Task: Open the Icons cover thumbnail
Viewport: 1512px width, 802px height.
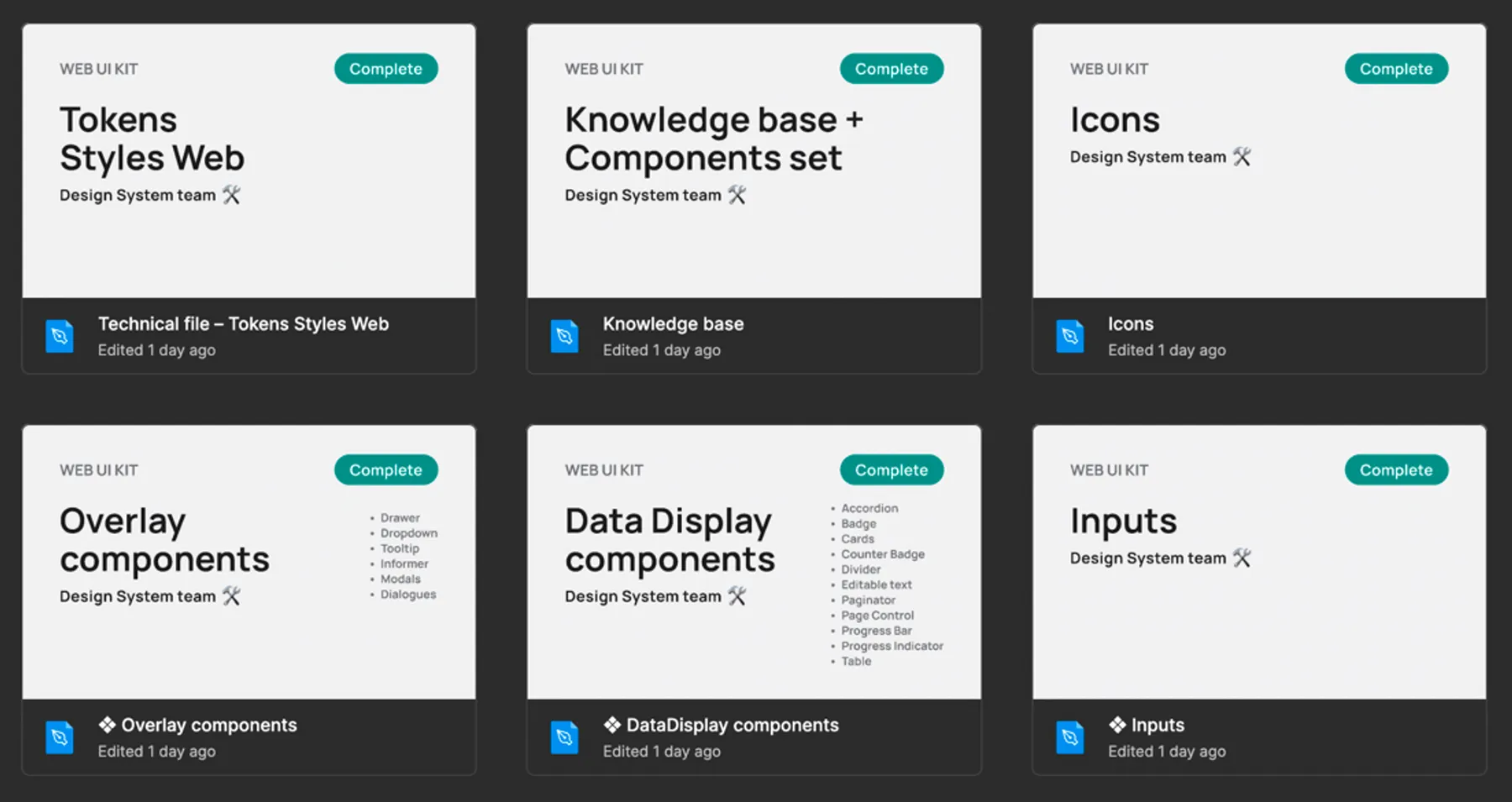Action: (1259, 160)
